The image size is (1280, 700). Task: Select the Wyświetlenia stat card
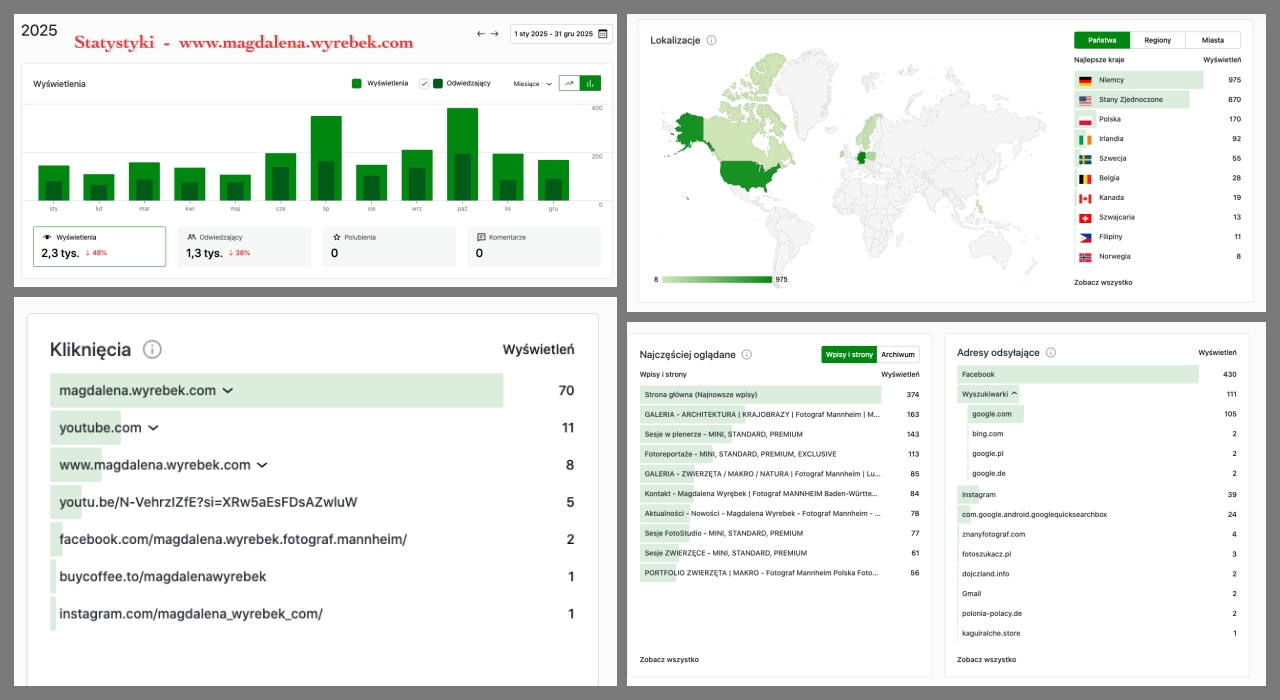tap(99, 246)
